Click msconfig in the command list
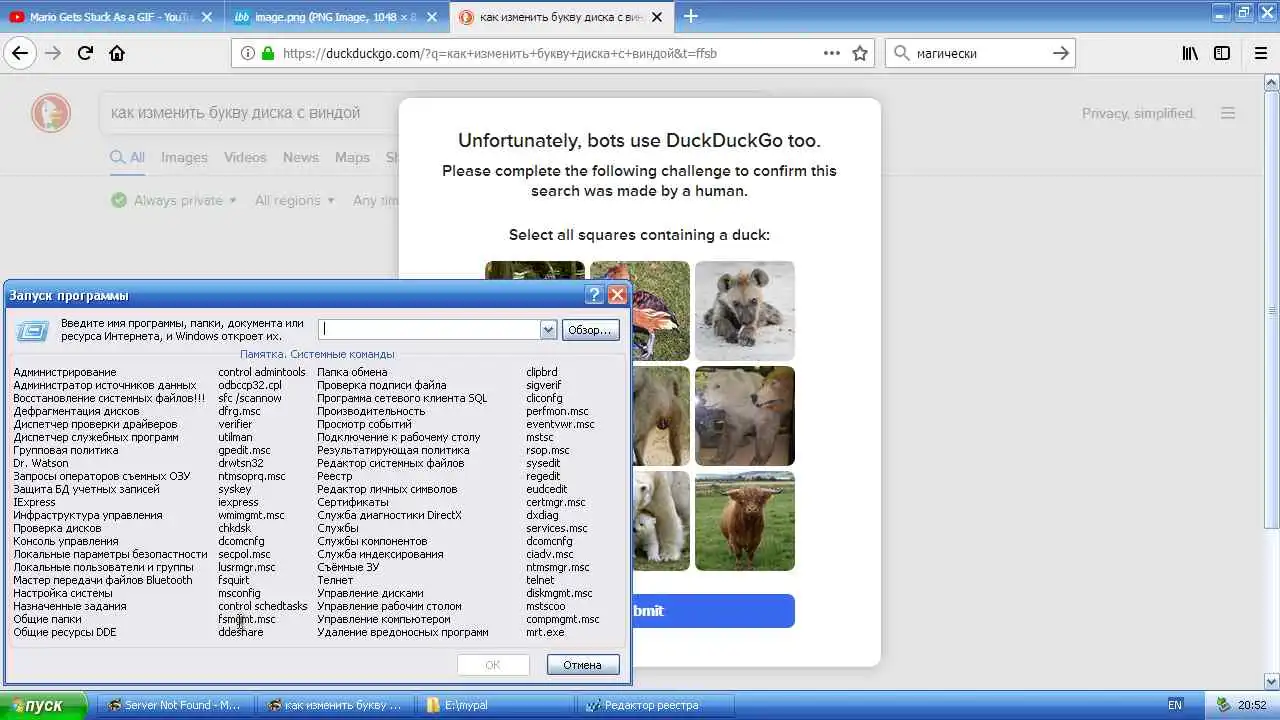1280x720 pixels. click(x=239, y=593)
